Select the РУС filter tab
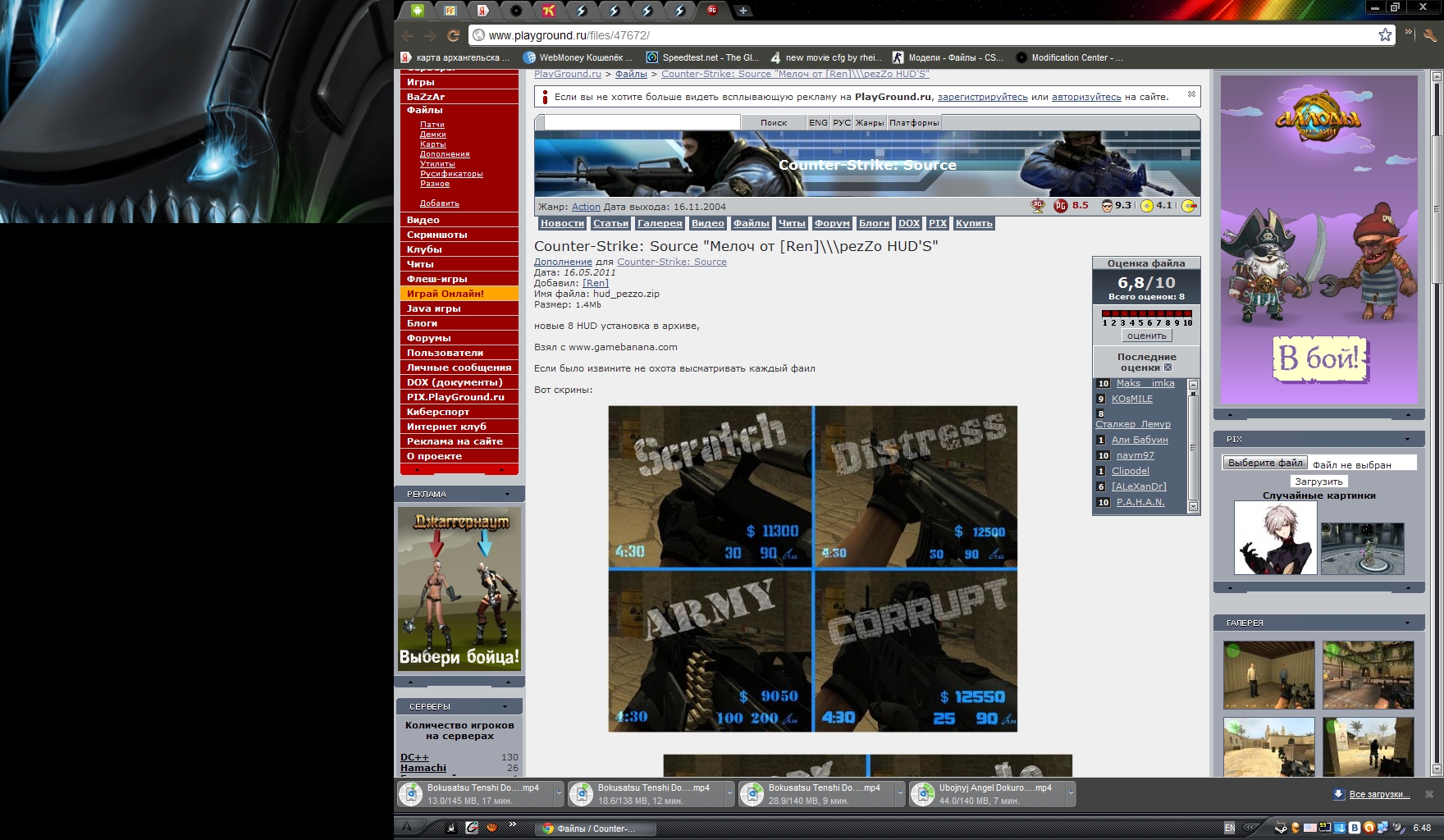Viewport: 1444px width, 840px height. 842,122
